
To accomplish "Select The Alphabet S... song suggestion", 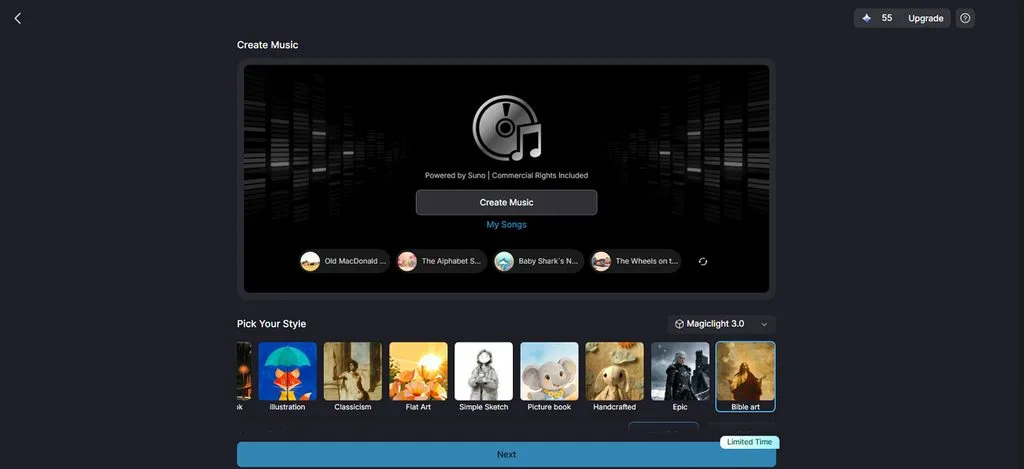I will tap(441, 261).
